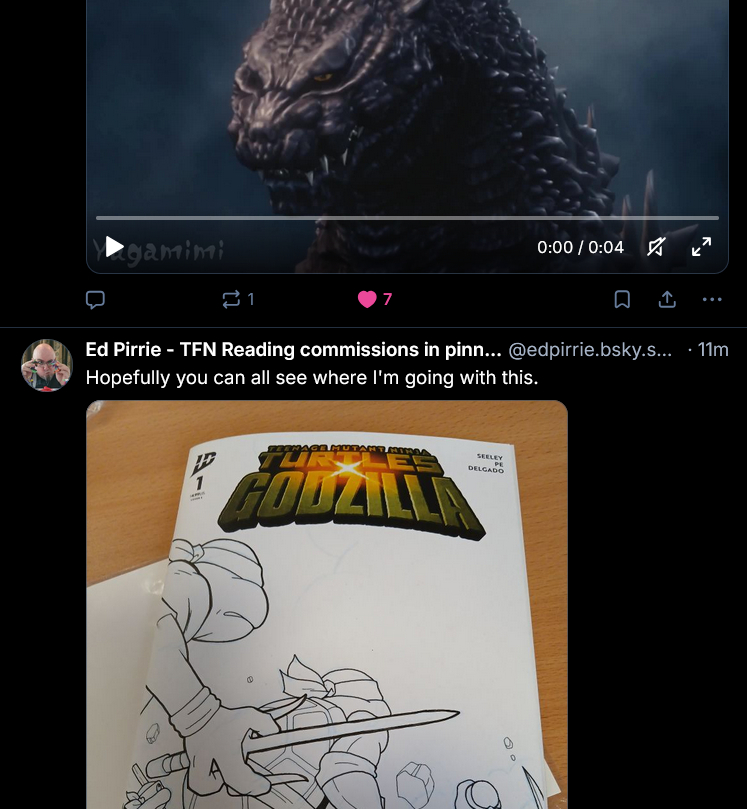Screen dimensions: 747x809
Task: Seek along the video progress bar
Action: [x=406, y=217]
